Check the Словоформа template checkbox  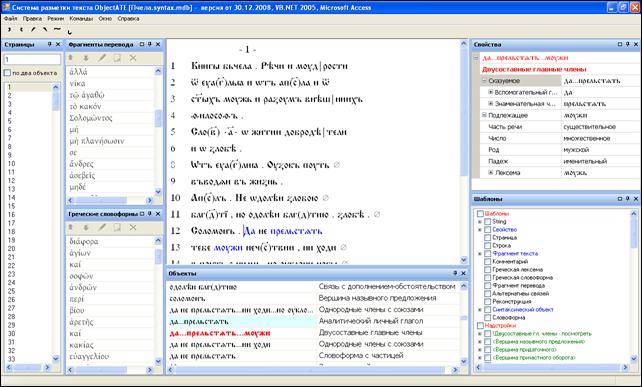point(487,317)
